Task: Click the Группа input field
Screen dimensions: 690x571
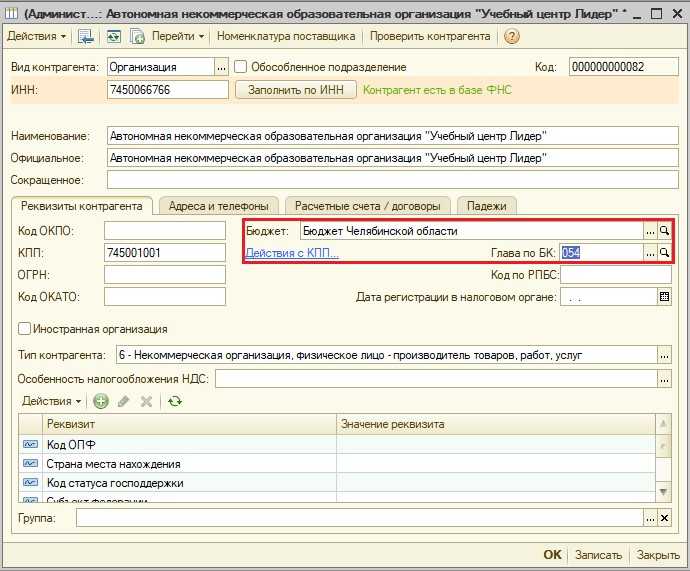Action: pos(360,518)
